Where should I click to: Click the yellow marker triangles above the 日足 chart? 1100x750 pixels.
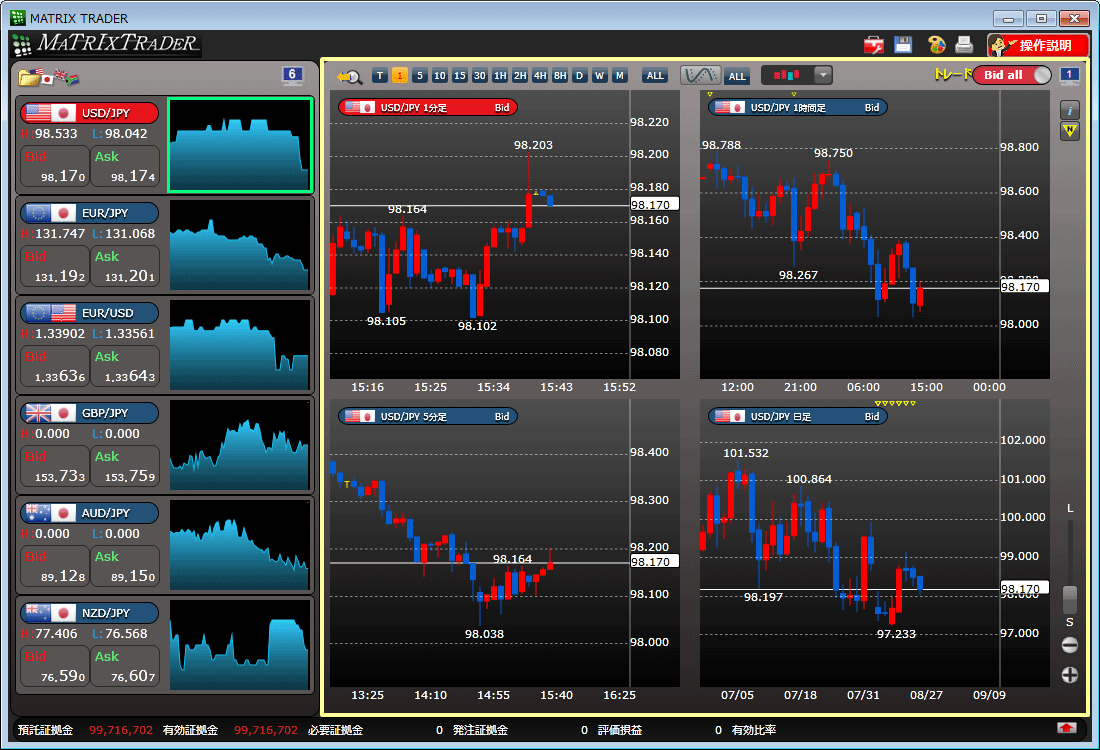tap(895, 403)
